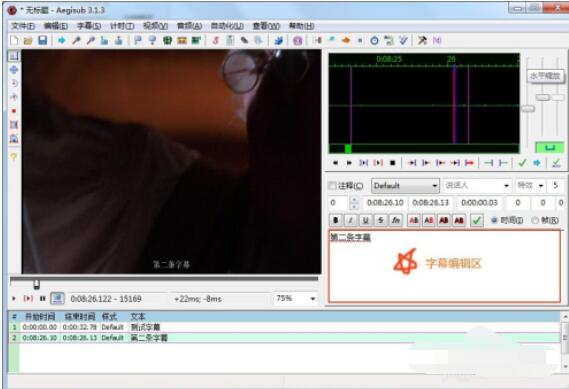Click the fn font name button
This screenshot has width=569, height=389.
point(396,220)
